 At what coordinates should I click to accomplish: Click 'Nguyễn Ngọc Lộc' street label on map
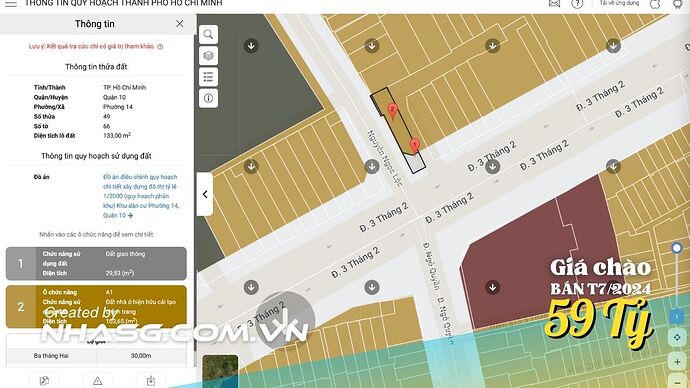pyautogui.click(x=385, y=158)
